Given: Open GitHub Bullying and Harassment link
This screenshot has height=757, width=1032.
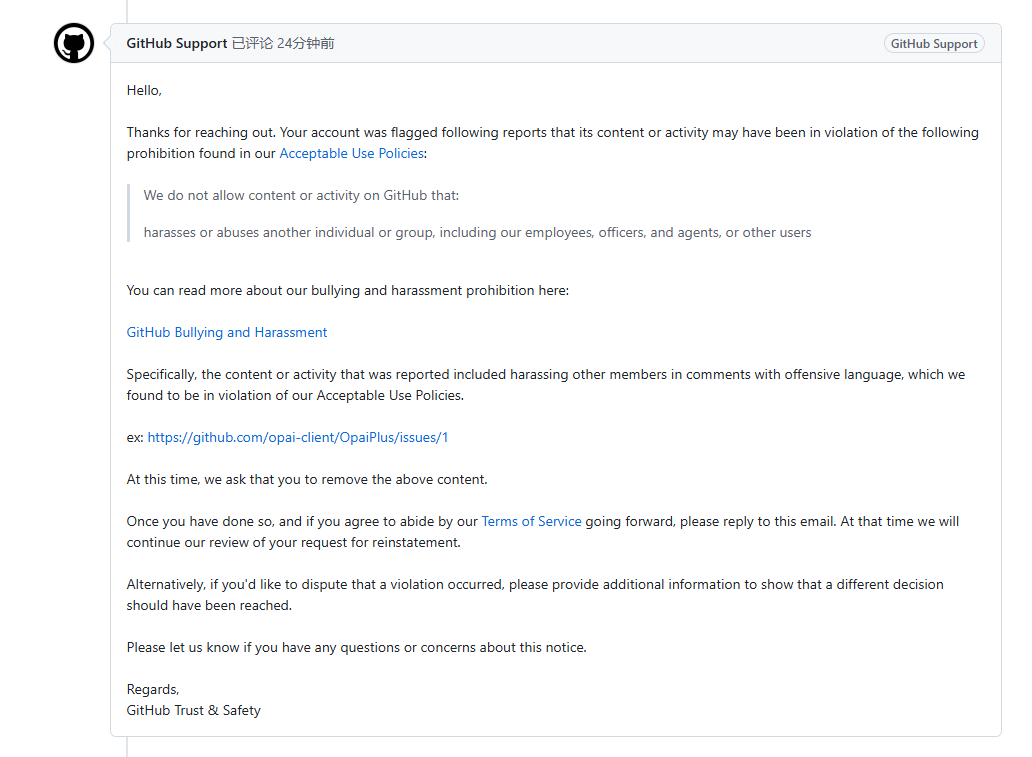Looking at the screenshot, I should point(226,332).
